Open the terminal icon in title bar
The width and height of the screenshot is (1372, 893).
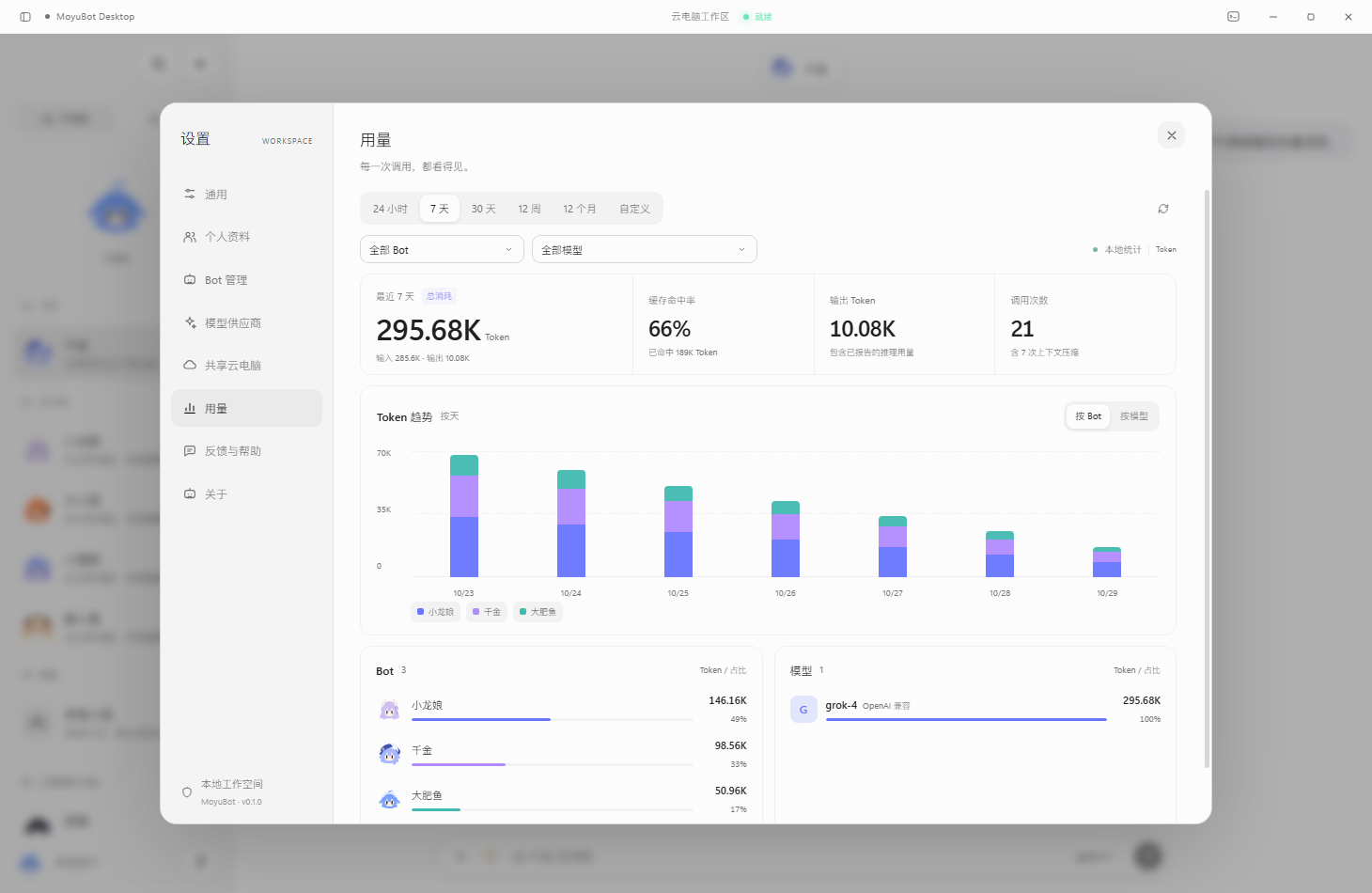coord(1233,17)
